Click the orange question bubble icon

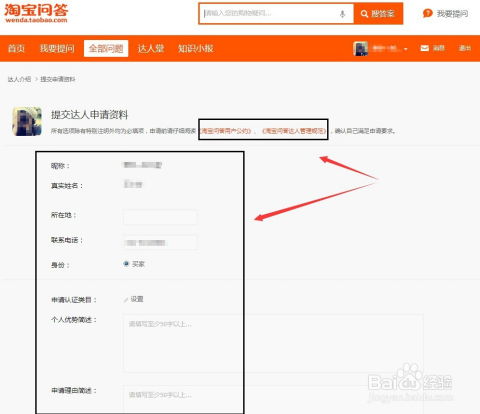click(x=427, y=13)
